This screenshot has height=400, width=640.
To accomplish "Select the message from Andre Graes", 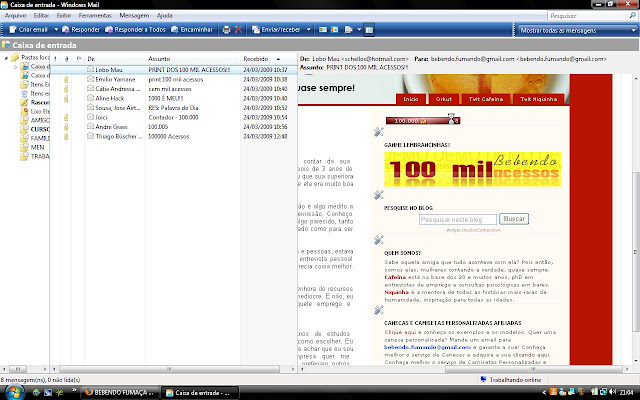I will 174,127.
